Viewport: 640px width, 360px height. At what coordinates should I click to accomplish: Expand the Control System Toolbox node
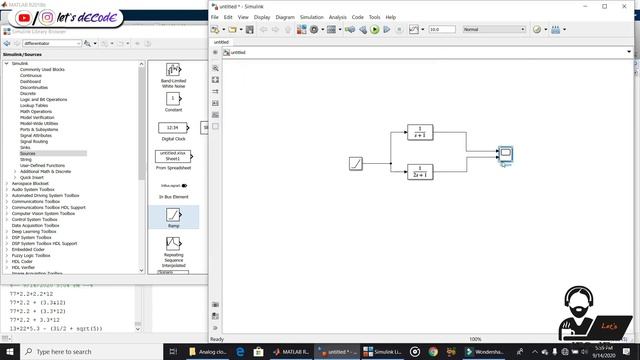(7, 219)
